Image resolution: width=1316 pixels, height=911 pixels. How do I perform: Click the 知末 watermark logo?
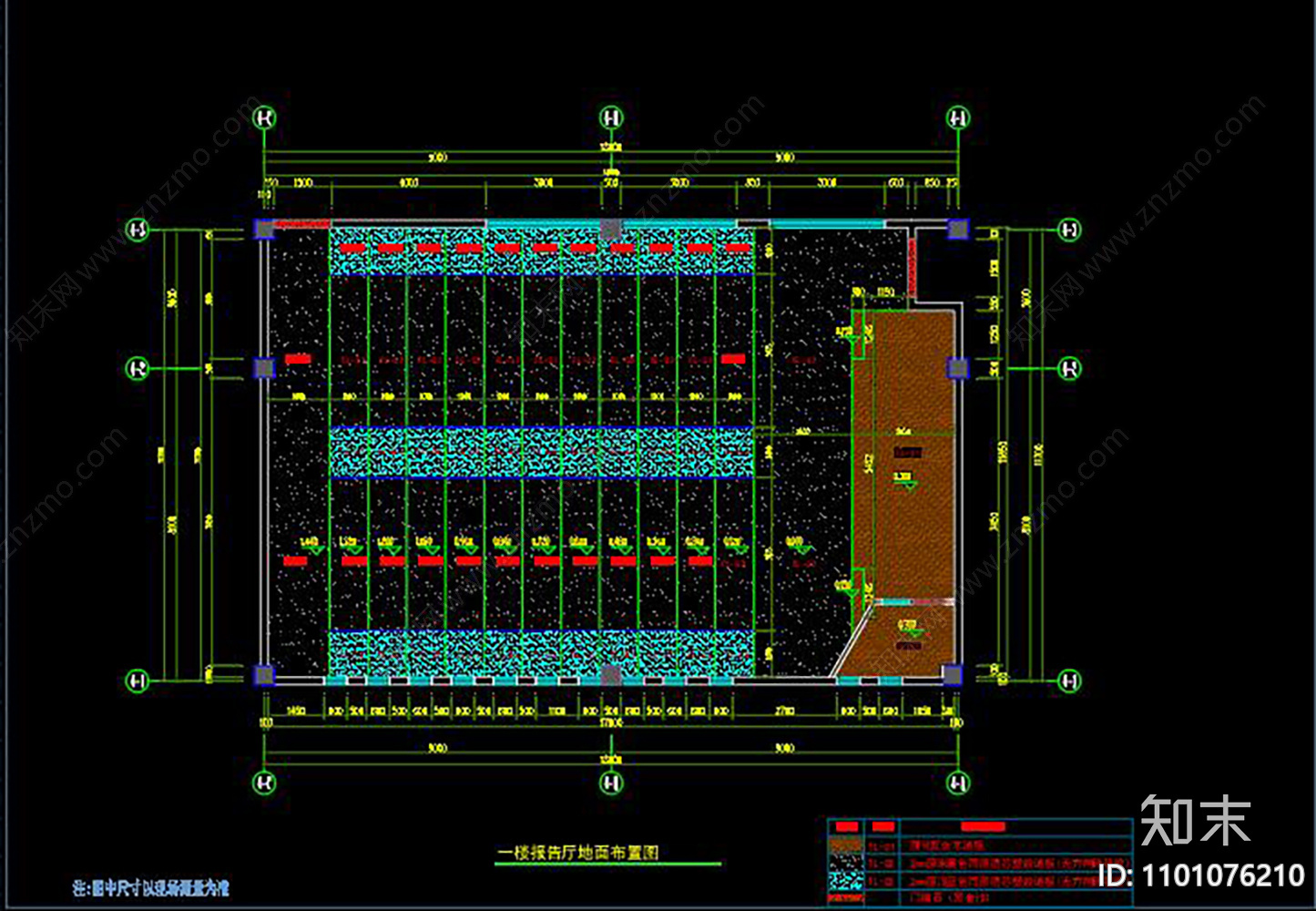[1195, 820]
